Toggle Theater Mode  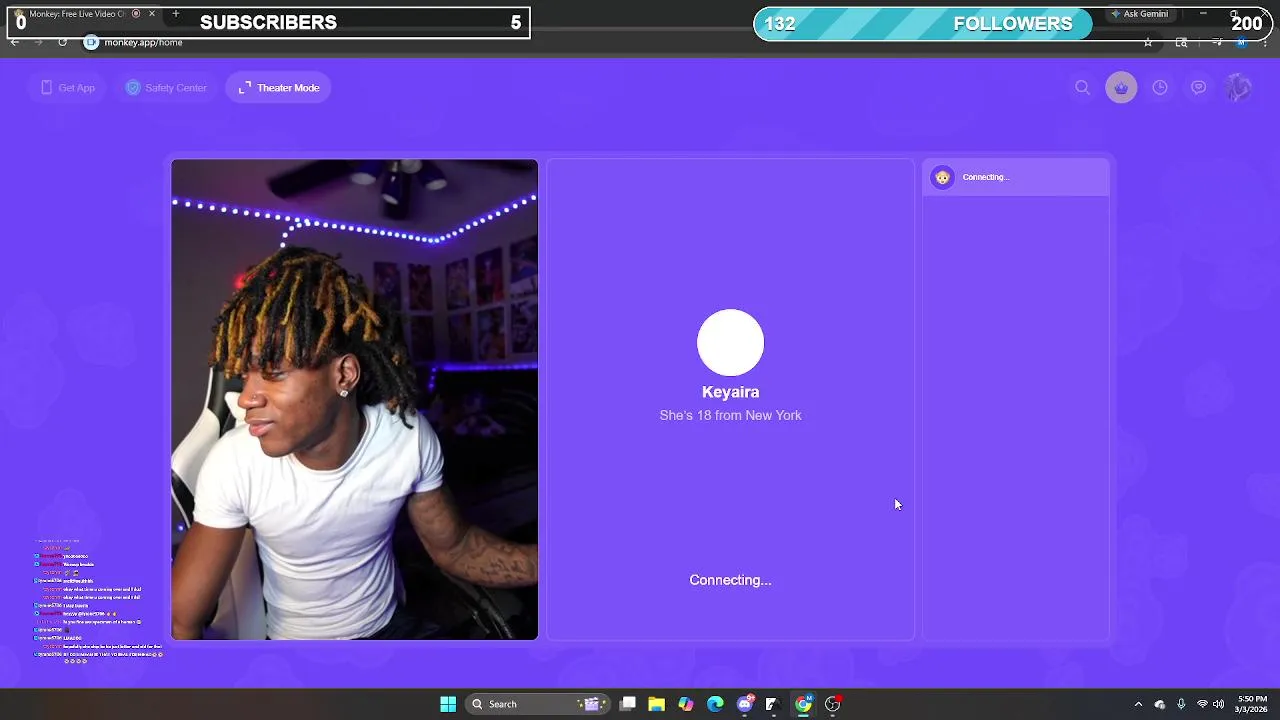(x=279, y=88)
